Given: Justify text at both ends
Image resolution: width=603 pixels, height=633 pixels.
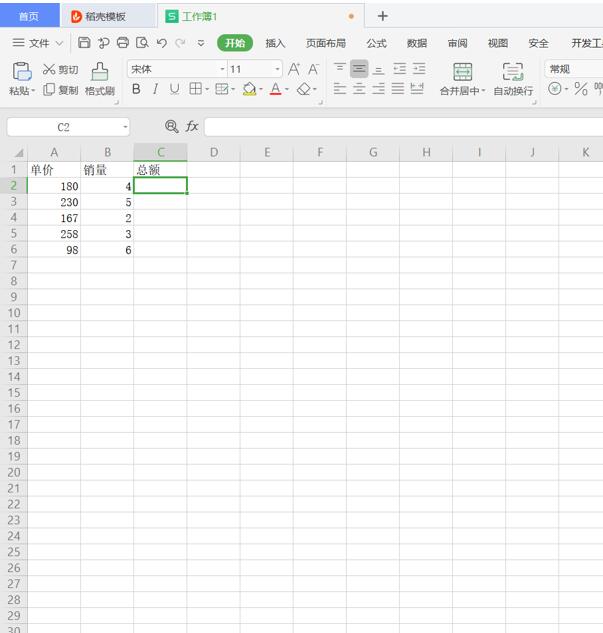Looking at the screenshot, I should point(398,88).
